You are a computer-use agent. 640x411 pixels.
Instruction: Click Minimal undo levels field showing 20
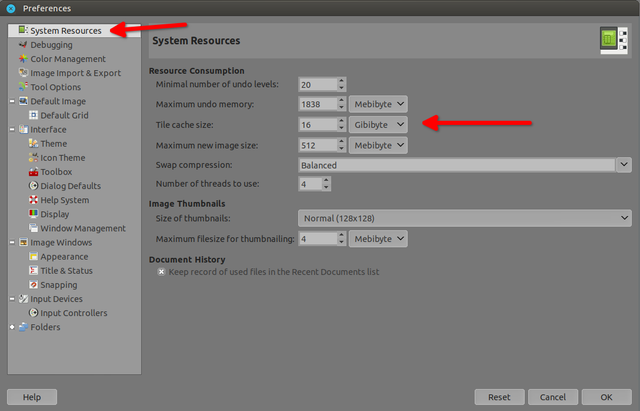click(x=318, y=84)
